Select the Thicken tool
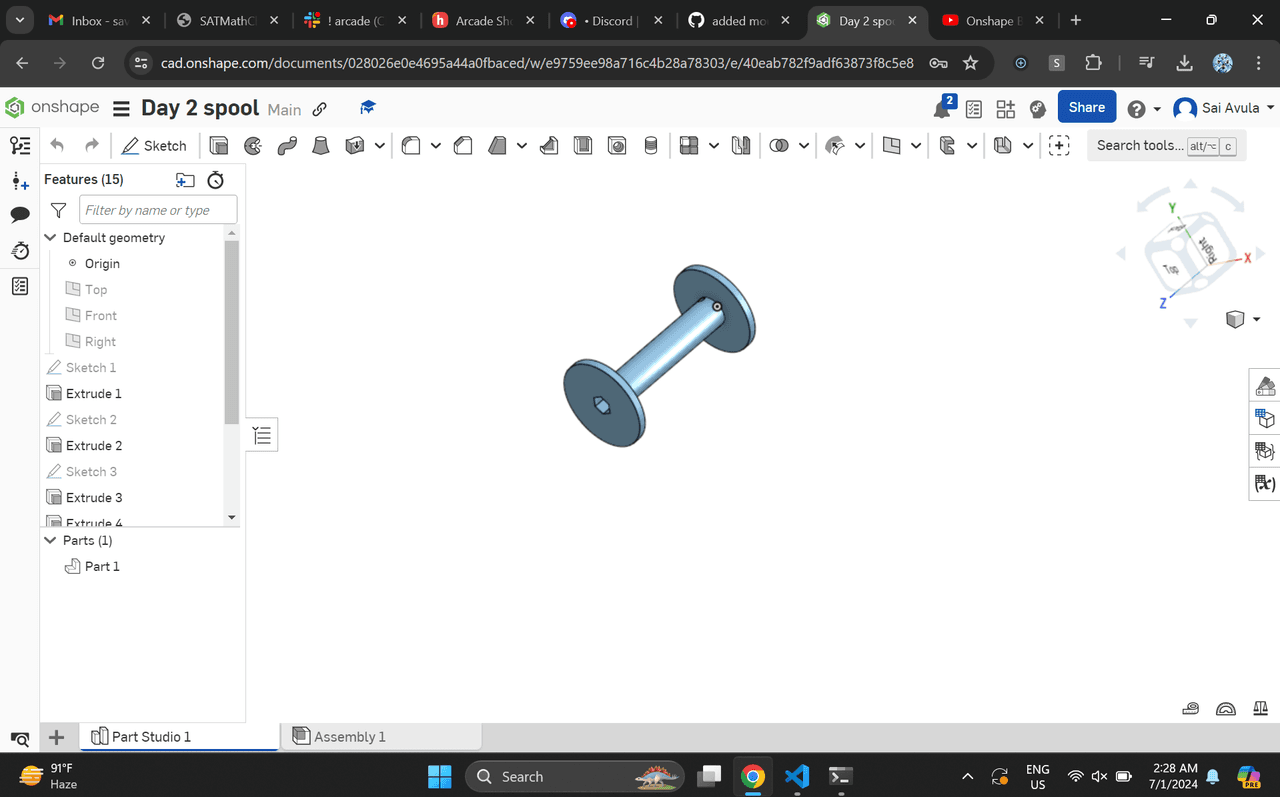1280x797 pixels. point(354,146)
